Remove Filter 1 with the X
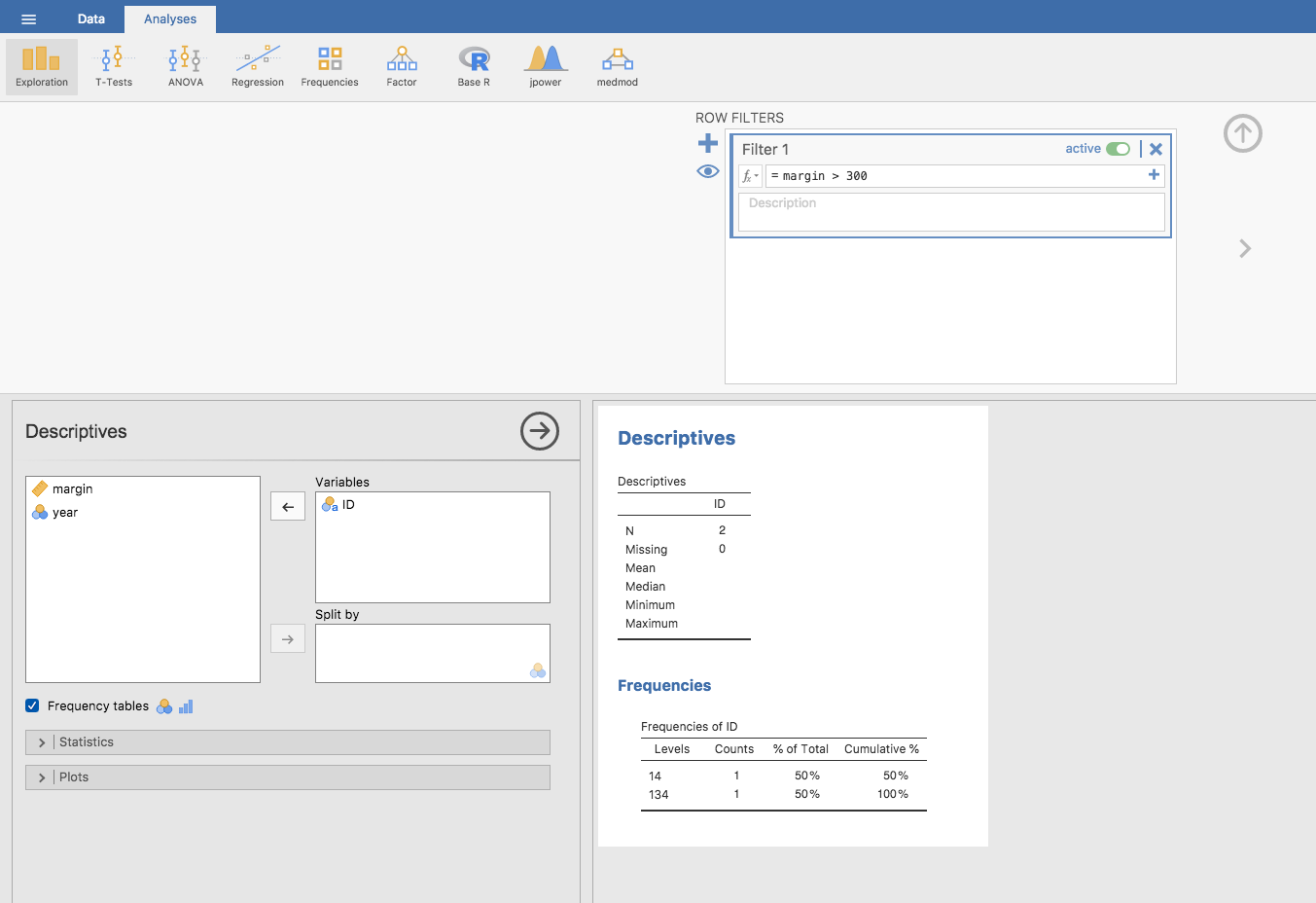Viewport: 1316px width, 903px height. (x=1156, y=149)
